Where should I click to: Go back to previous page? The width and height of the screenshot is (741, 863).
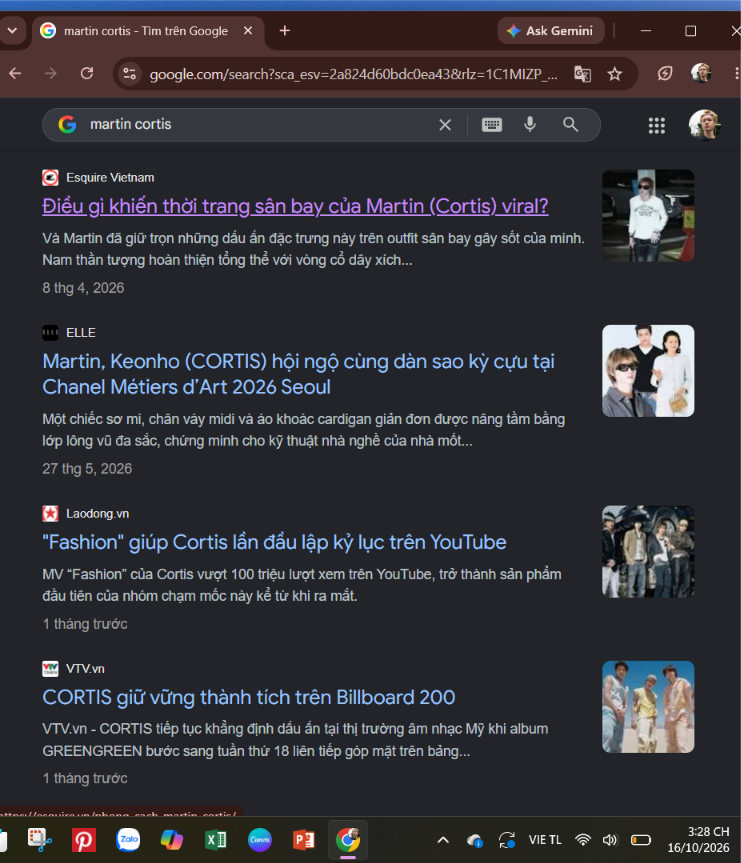coord(15,73)
